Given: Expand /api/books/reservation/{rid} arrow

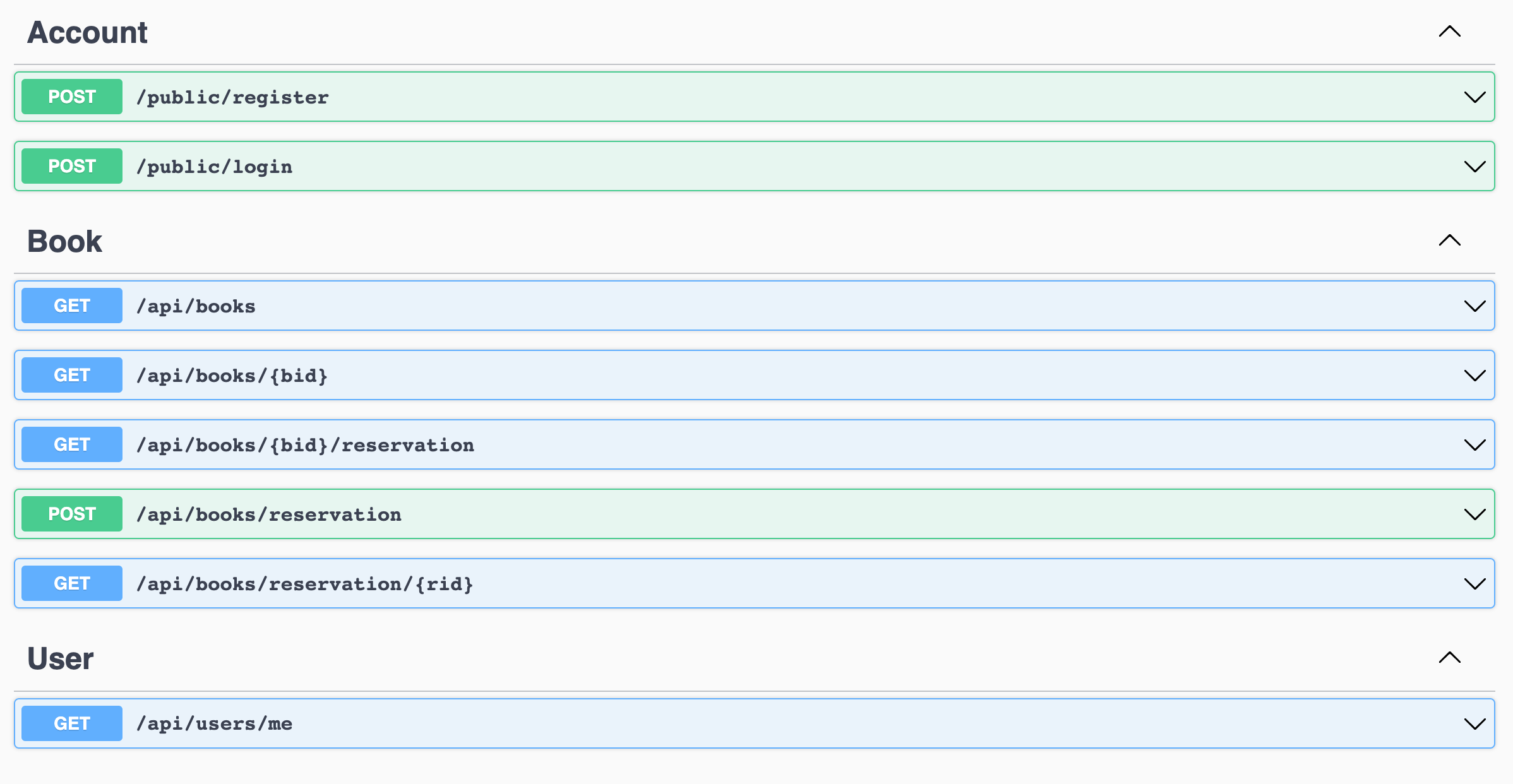Looking at the screenshot, I should point(1474,584).
